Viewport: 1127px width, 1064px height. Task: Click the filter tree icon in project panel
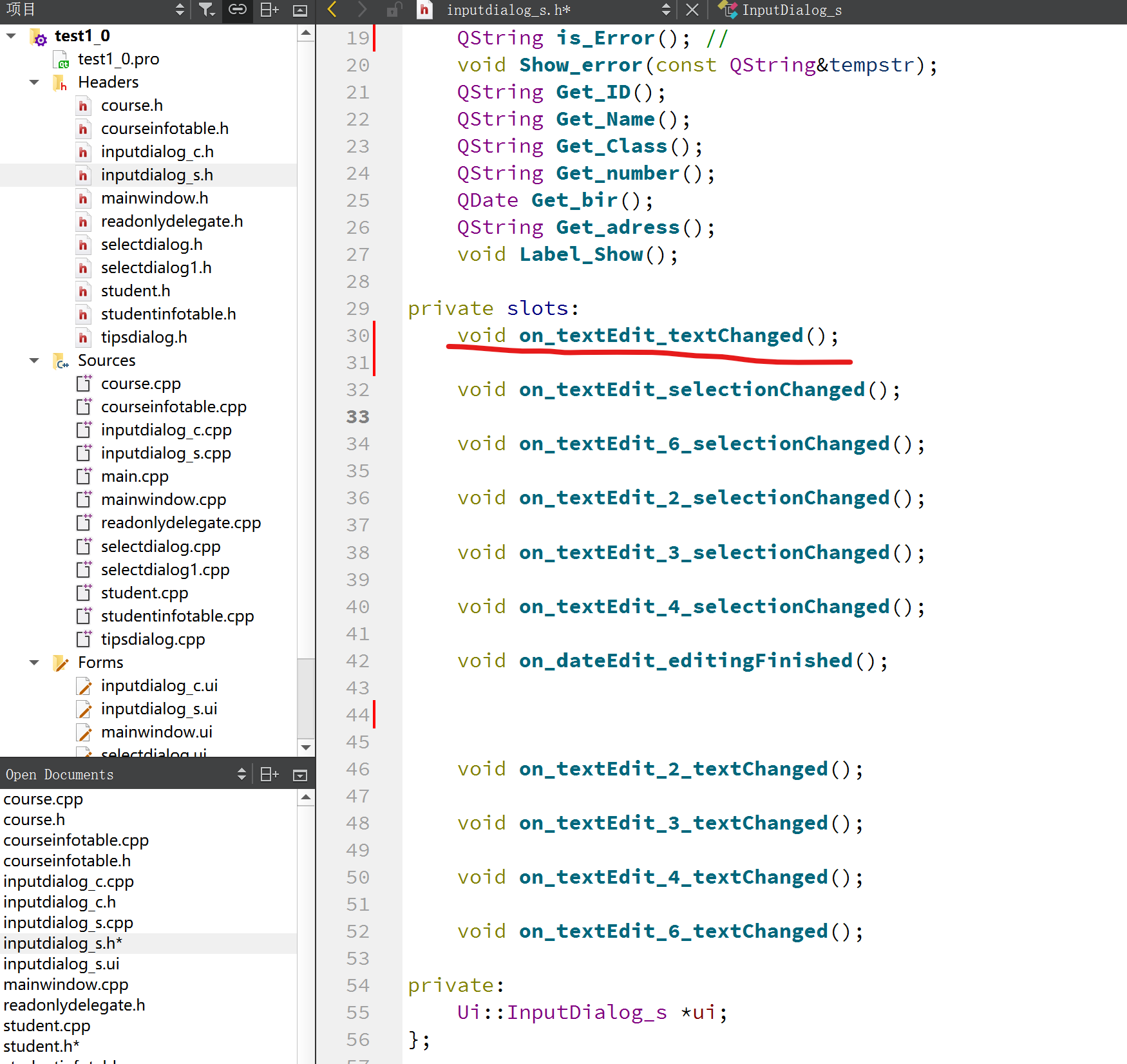206,10
